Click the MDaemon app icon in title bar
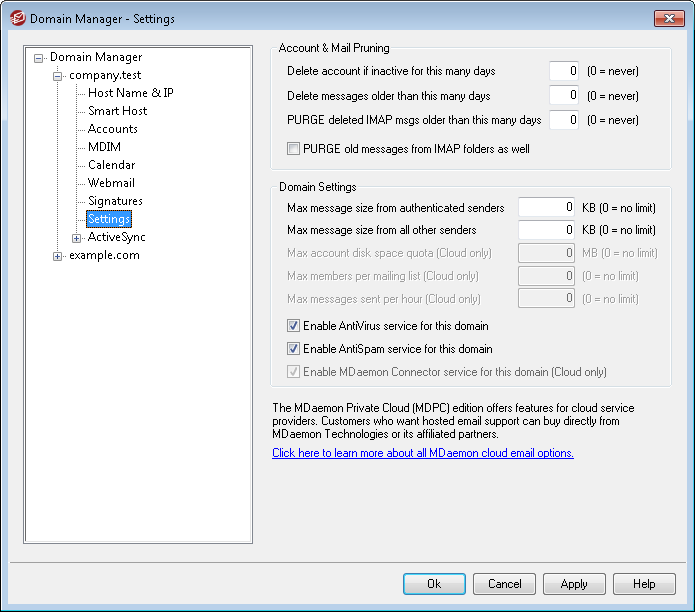 pyautogui.click(x=18, y=19)
